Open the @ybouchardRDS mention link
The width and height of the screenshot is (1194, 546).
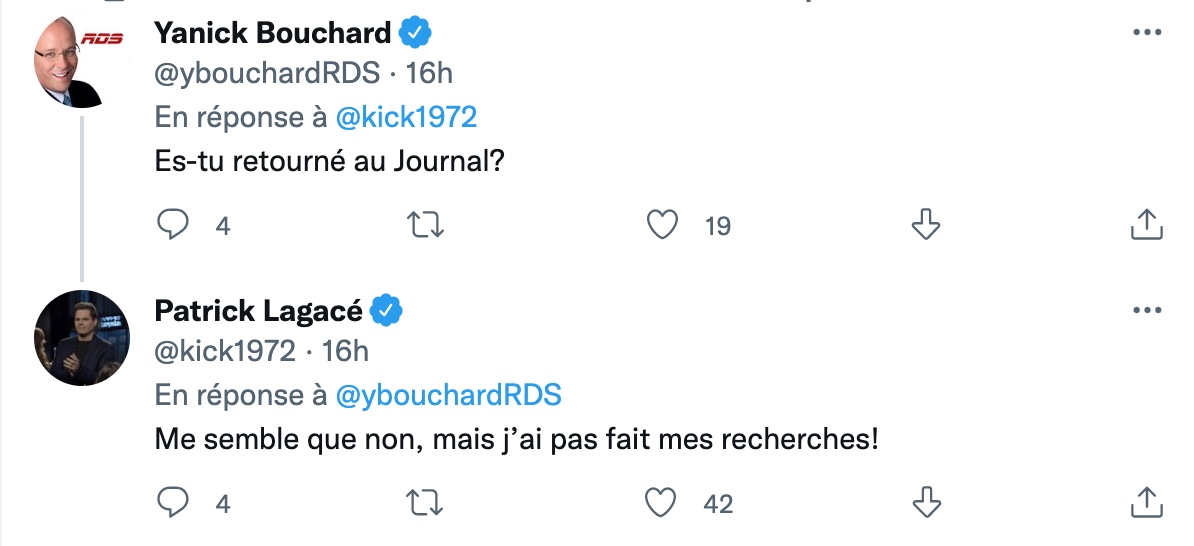(x=448, y=394)
